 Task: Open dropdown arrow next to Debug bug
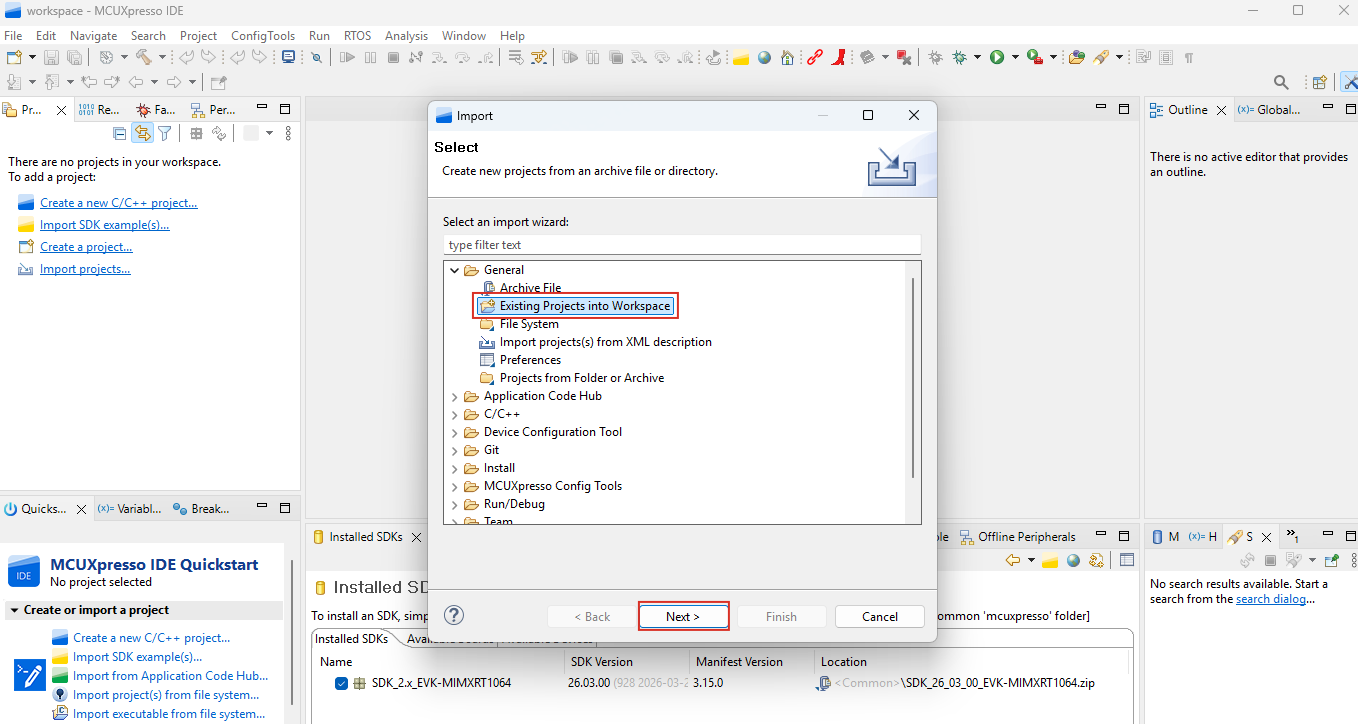(x=977, y=57)
